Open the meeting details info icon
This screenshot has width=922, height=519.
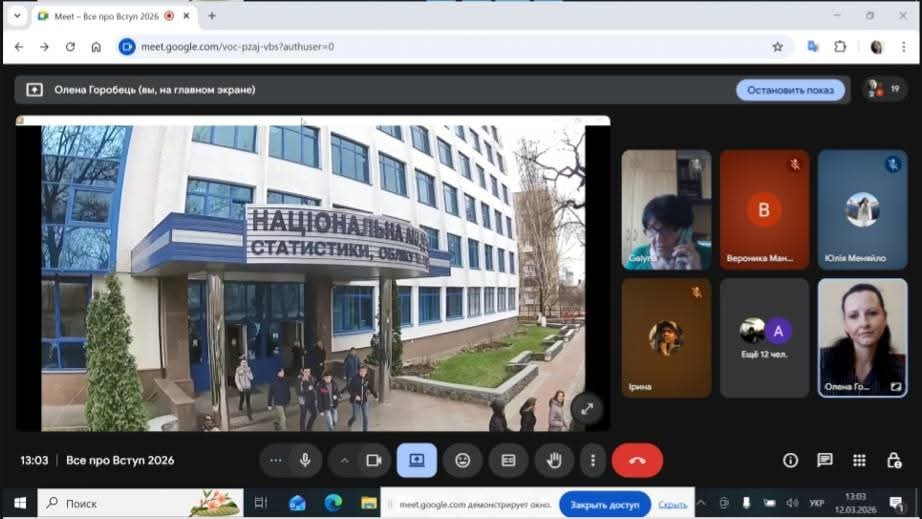click(790, 460)
